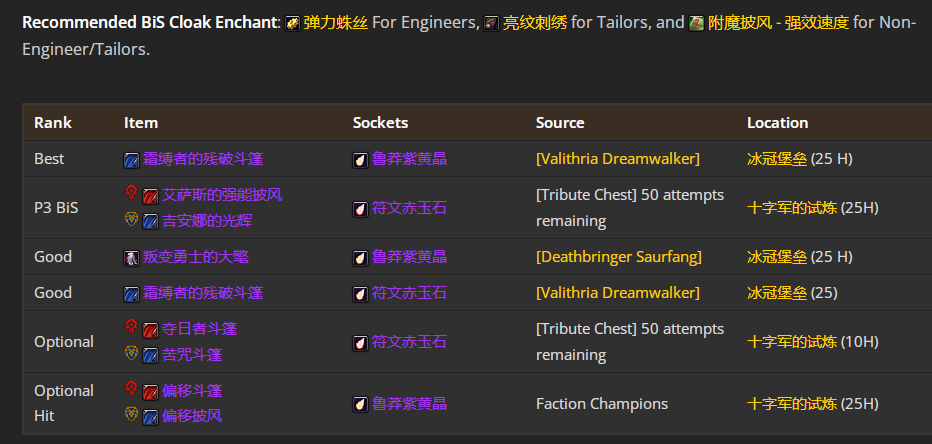Click the 附魔披风 强效速度 icon

(x=697, y=23)
